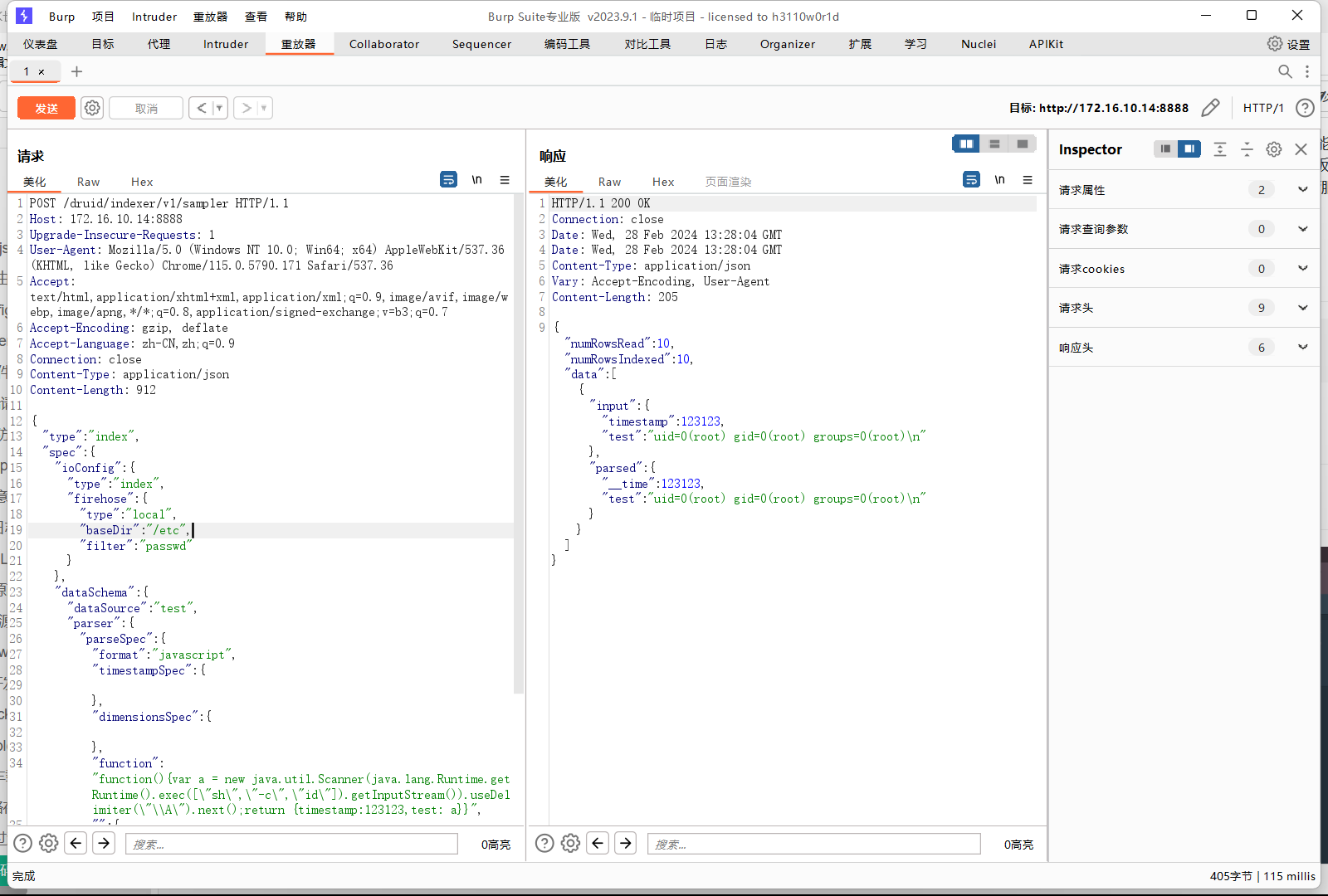Open 设置 settings at top right
The height and width of the screenshot is (896, 1328).
(1288, 44)
